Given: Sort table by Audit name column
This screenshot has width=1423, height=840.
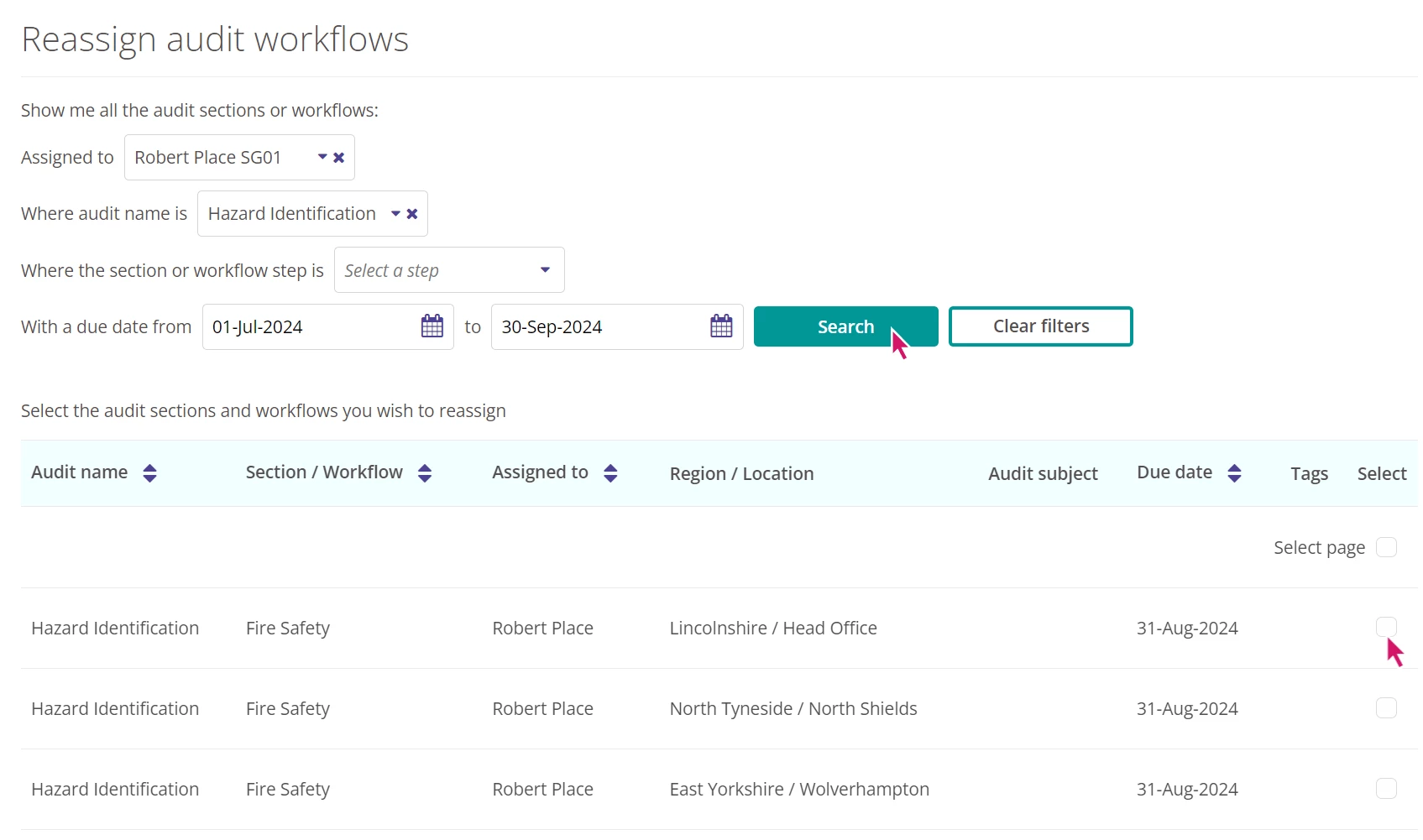Looking at the screenshot, I should 149,473.
